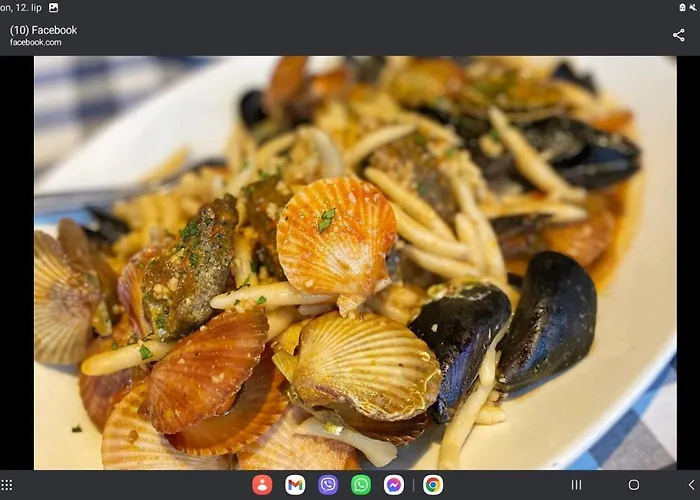Open WhatsApp from the taskbar
This screenshot has height=500, width=700.
pos(361,485)
